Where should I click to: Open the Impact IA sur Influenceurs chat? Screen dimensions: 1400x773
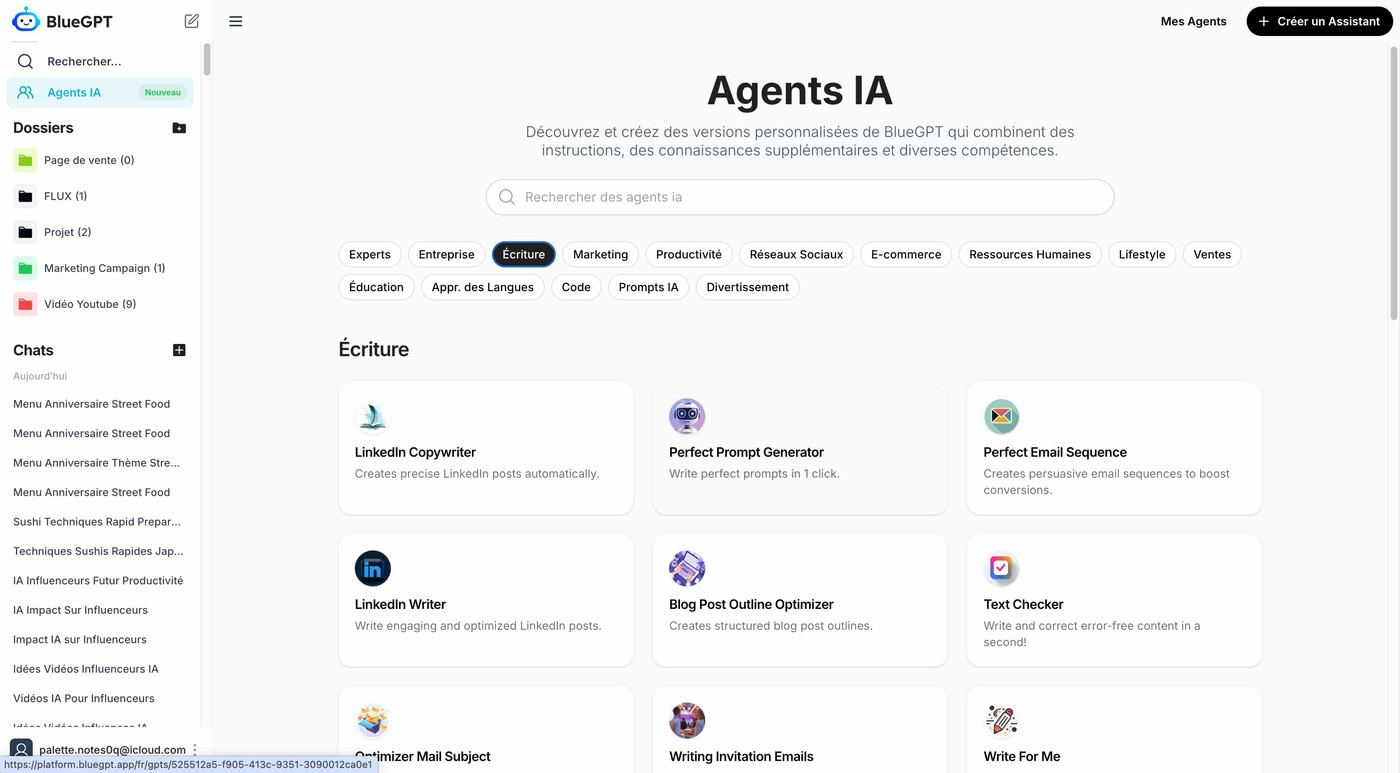click(x=80, y=639)
